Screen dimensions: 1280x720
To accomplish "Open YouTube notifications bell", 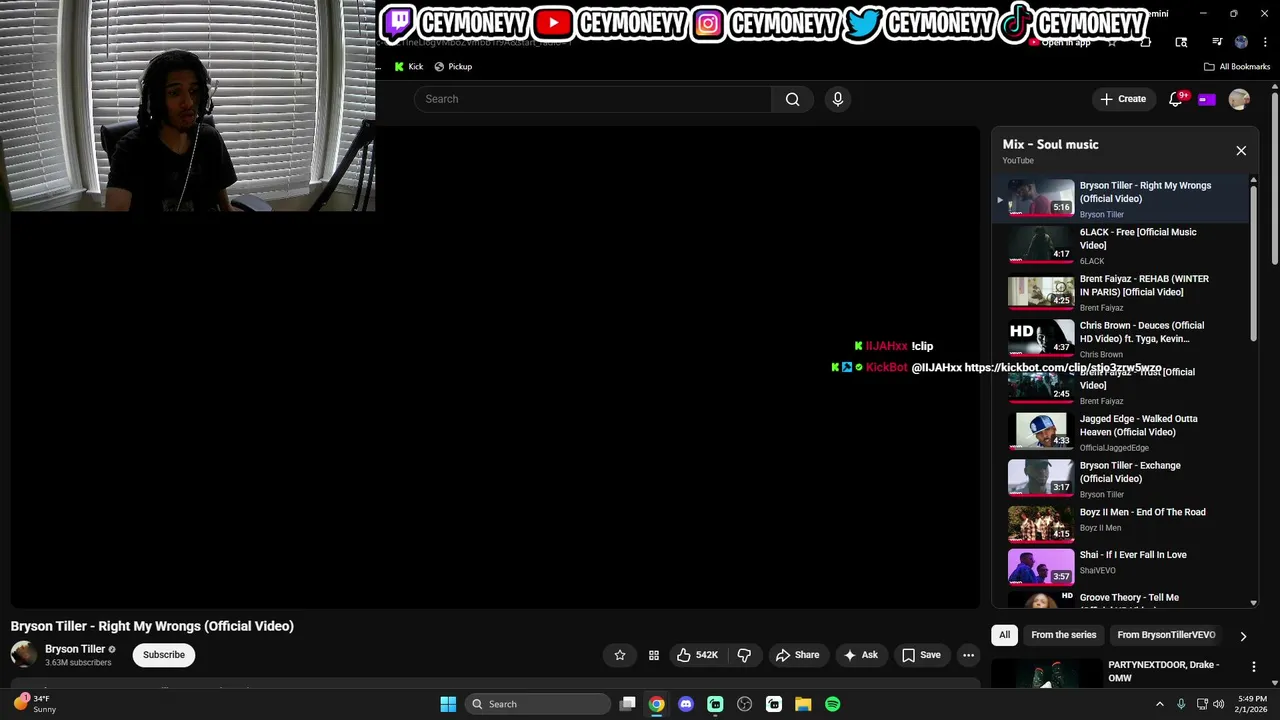I will point(1176,99).
